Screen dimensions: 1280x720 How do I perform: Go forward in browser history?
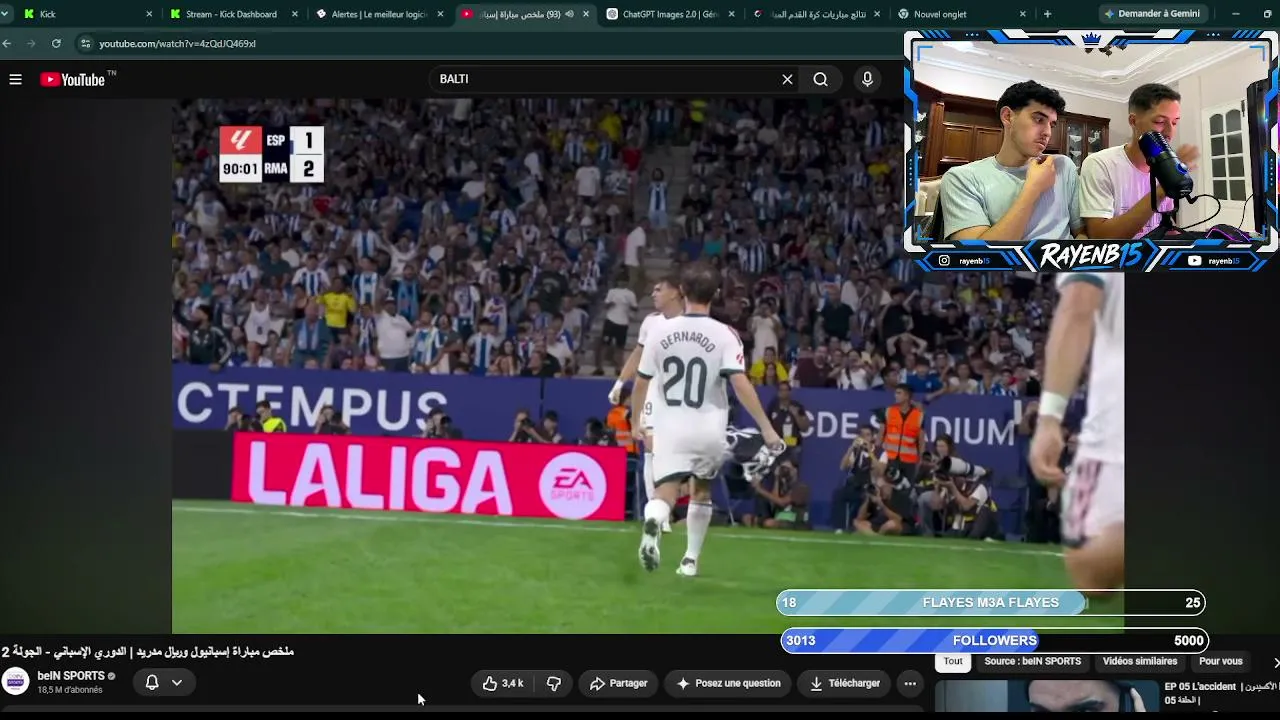coord(31,44)
